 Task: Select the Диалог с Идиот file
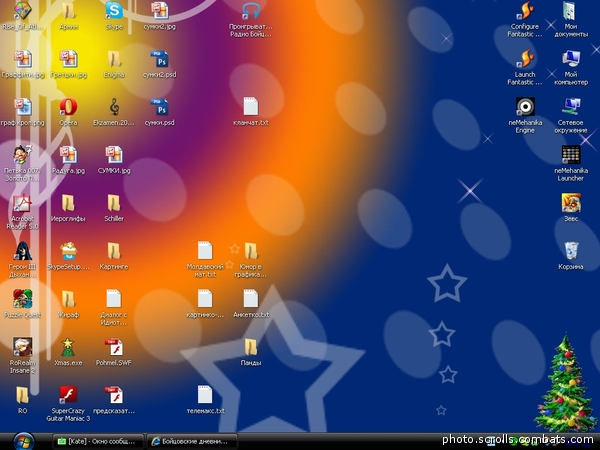[x=114, y=299]
